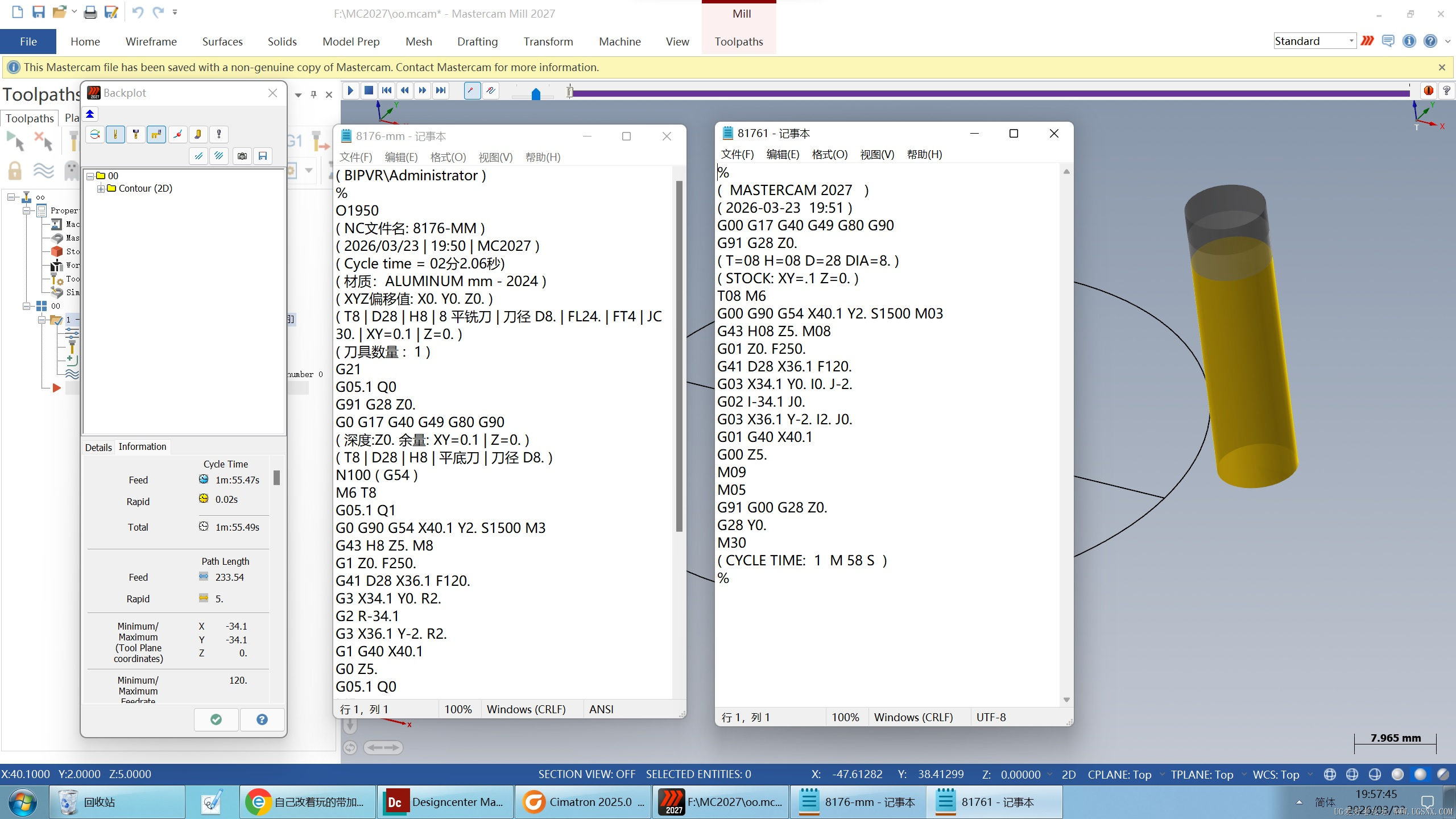Open the Wireframe ribbon tab
The height and width of the screenshot is (819, 1456).
click(x=151, y=42)
